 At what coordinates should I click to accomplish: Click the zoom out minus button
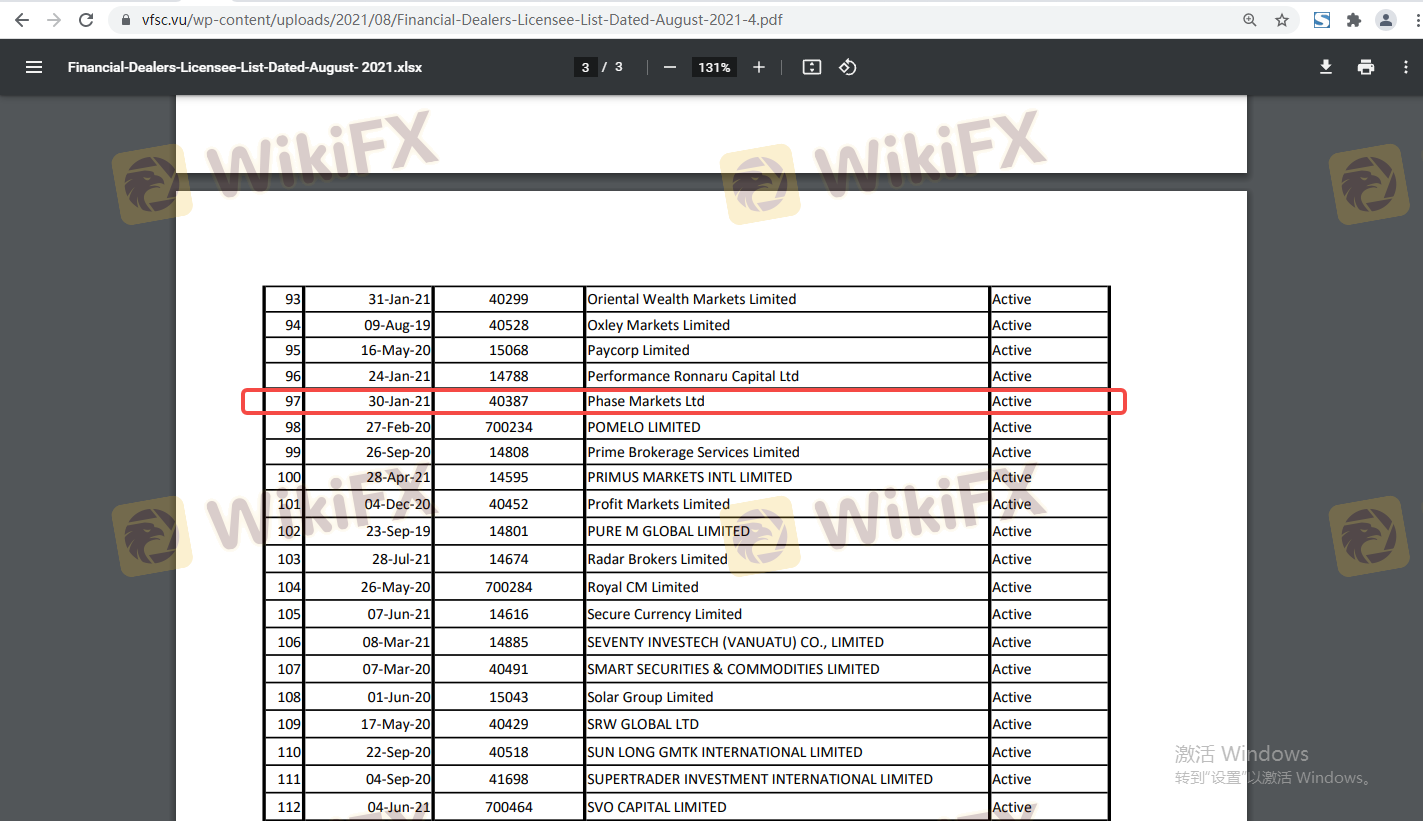point(670,67)
